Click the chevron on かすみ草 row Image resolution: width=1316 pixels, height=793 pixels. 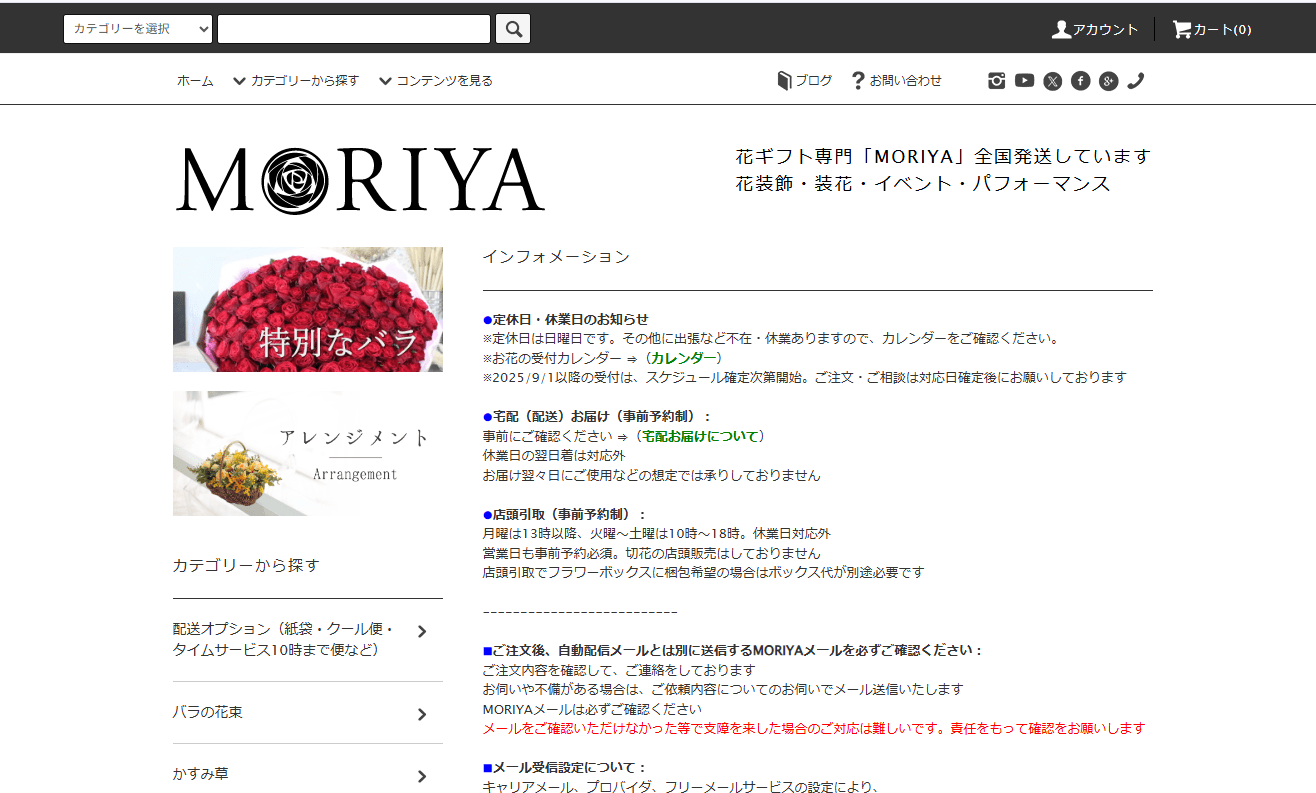click(x=422, y=776)
